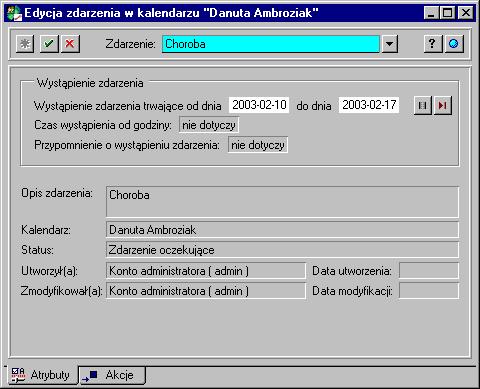Screen dimensions: 480x389
Task: Click the Kalendarz field Danuta Ambroziak
Action: pyautogui.click(x=282, y=230)
